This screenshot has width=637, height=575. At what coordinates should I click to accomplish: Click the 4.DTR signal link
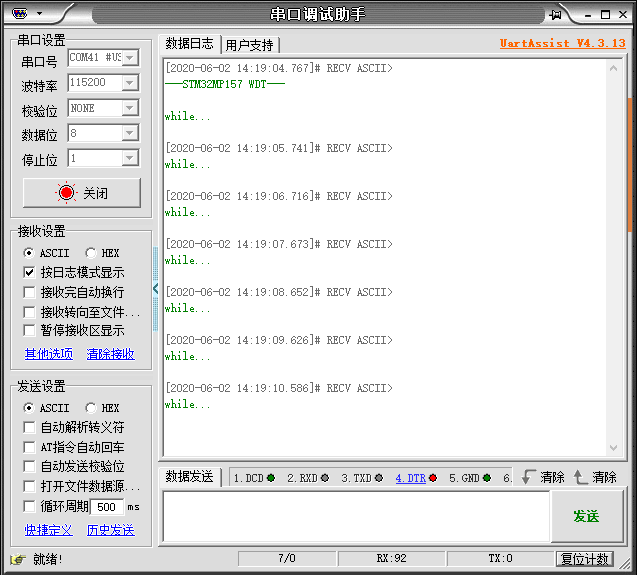[411, 478]
